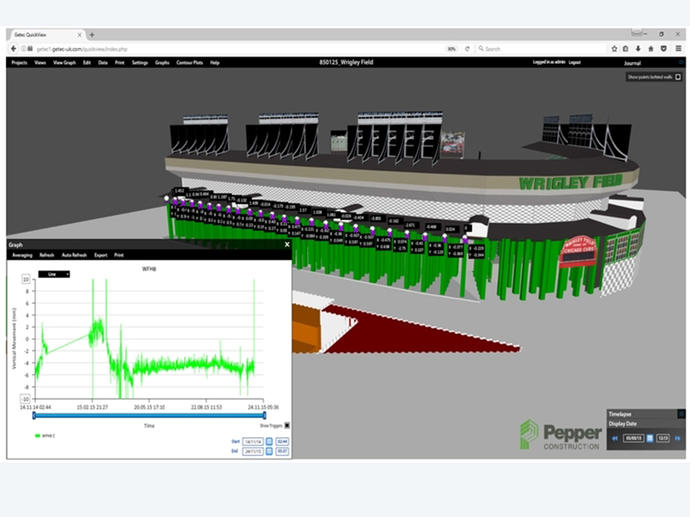Click the y-axis minimum value box -10
Image resolution: width=690 pixels, height=517 pixels.
[26, 399]
